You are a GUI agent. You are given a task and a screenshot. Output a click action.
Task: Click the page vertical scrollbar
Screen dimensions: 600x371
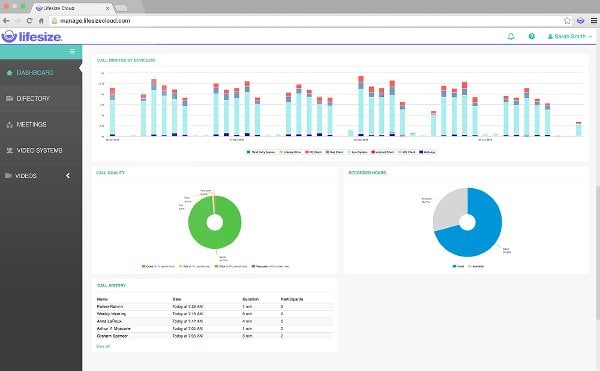pos(598,252)
